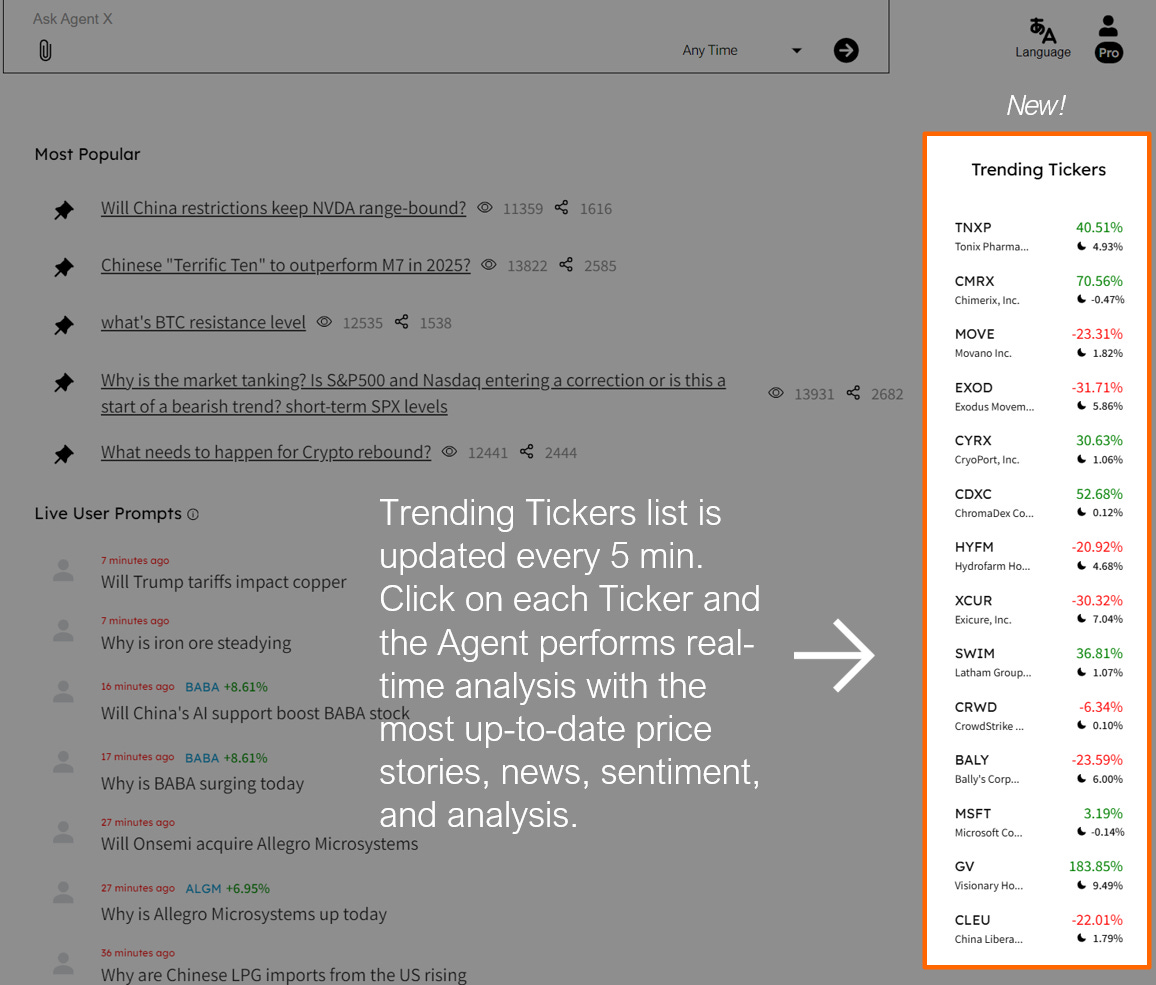The image size is (1156, 985).
Task: Click views eye icon next to 12441
Action: 449,452
